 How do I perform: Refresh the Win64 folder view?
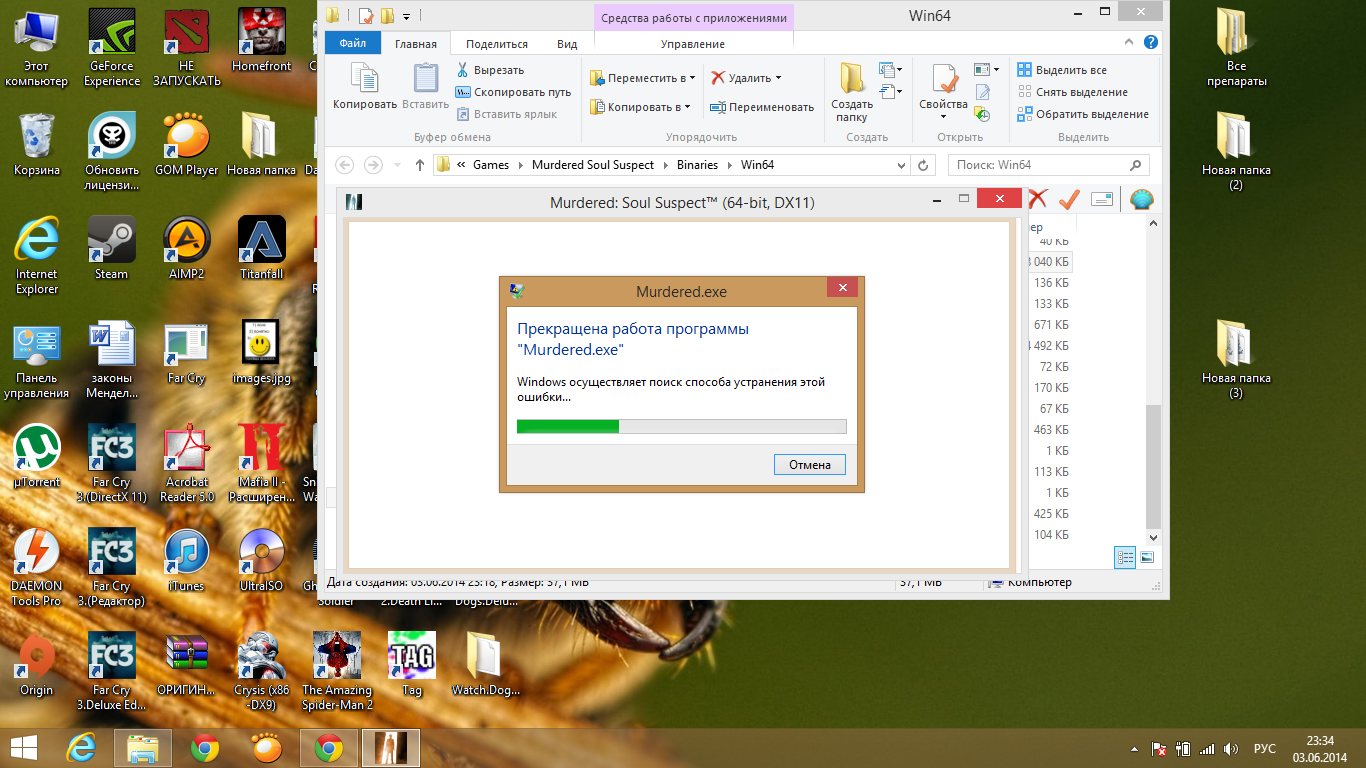pyautogui.click(x=924, y=165)
